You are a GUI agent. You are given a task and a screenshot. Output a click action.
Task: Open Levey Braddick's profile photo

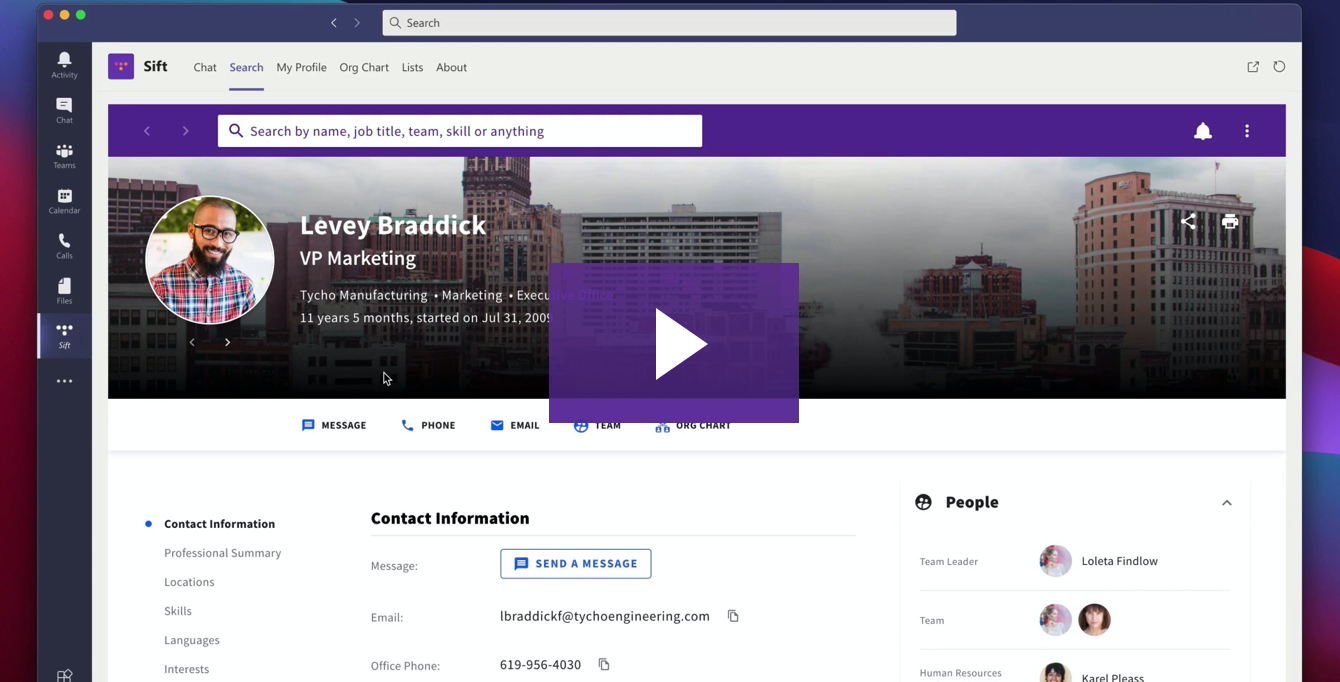[210, 260]
